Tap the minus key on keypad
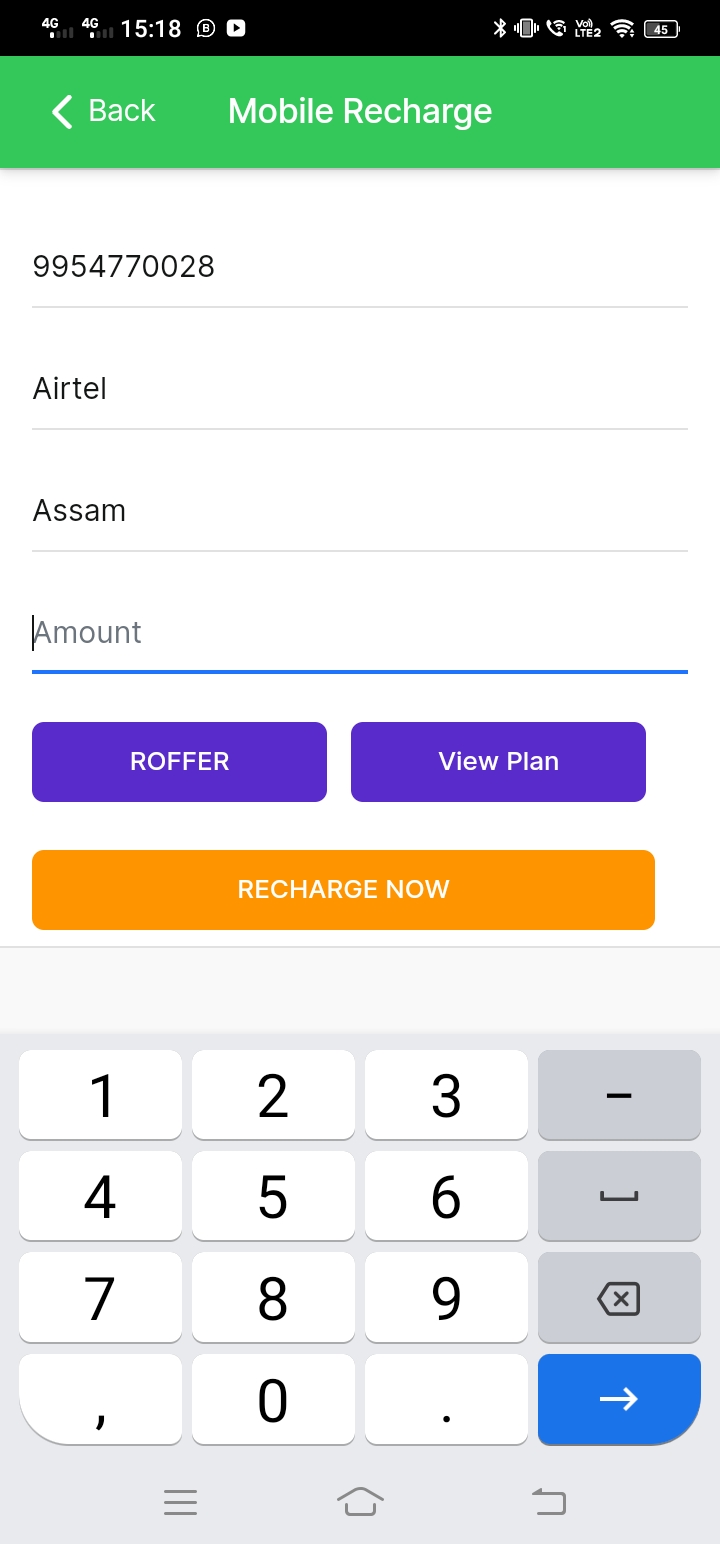Image resolution: width=720 pixels, height=1544 pixels. [619, 1095]
